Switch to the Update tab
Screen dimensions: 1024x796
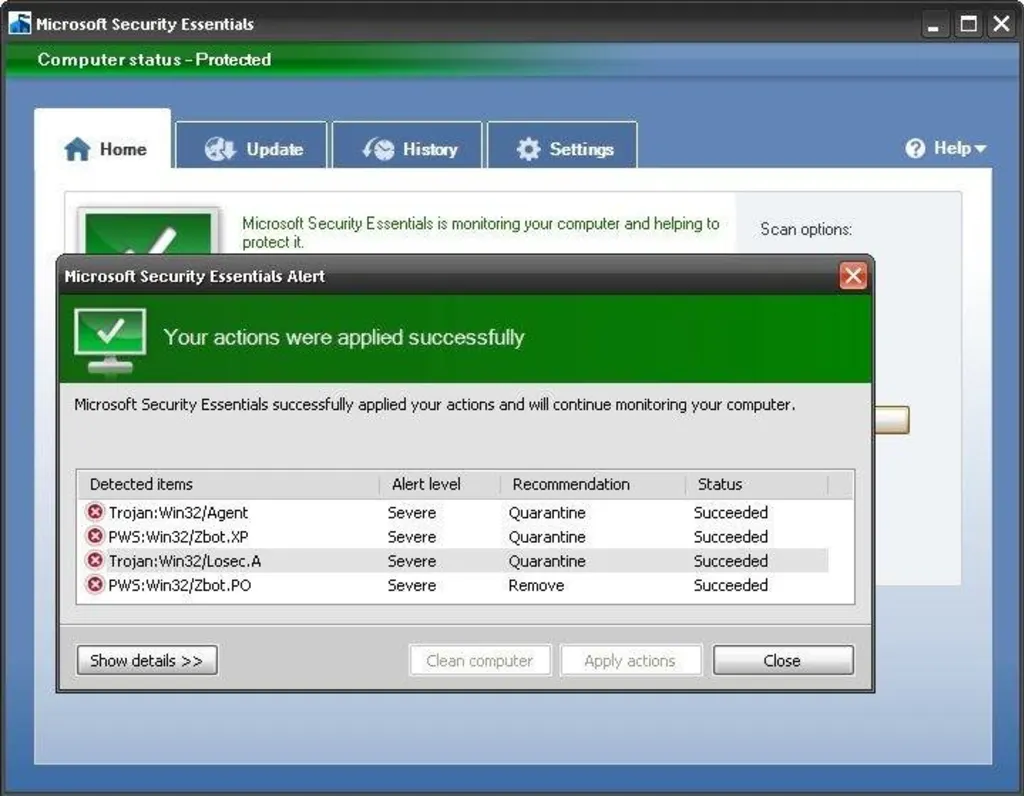pyautogui.click(x=251, y=145)
